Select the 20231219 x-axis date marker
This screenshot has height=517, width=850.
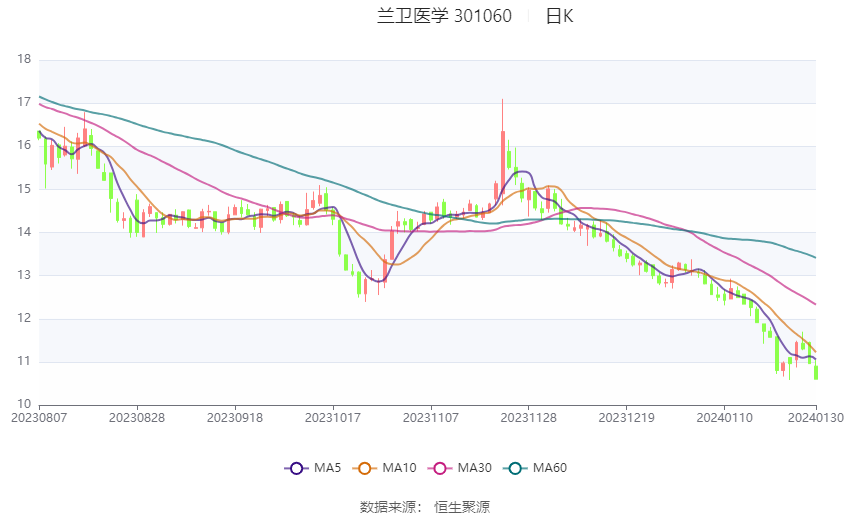tap(626, 418)
